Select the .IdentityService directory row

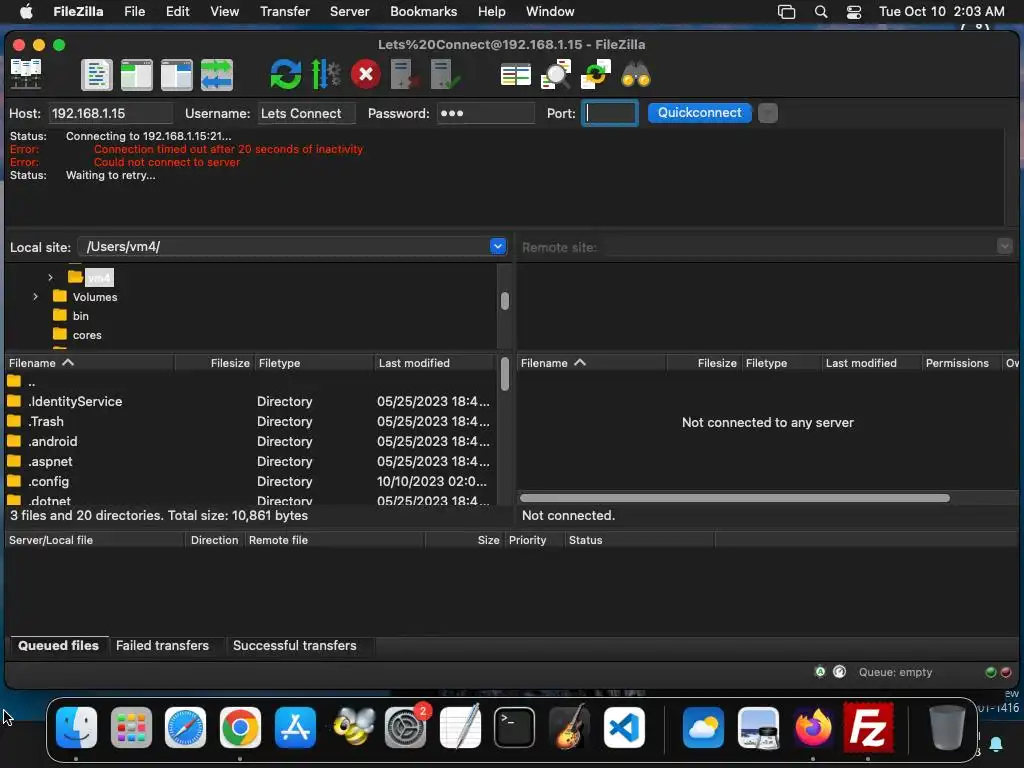coord(249,402)
